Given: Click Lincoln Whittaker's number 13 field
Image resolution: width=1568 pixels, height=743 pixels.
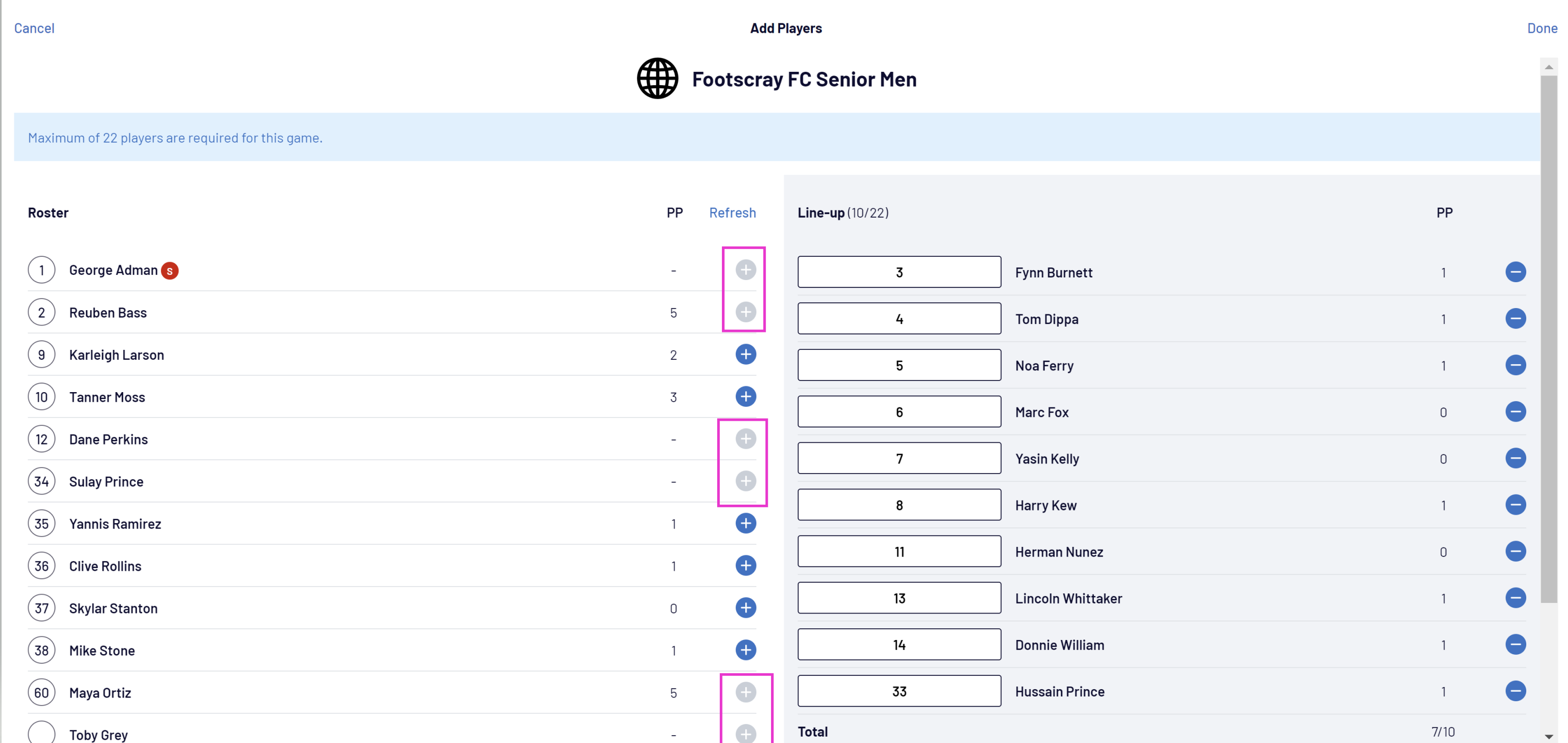Looking at the screenshot, I should 898,598.
